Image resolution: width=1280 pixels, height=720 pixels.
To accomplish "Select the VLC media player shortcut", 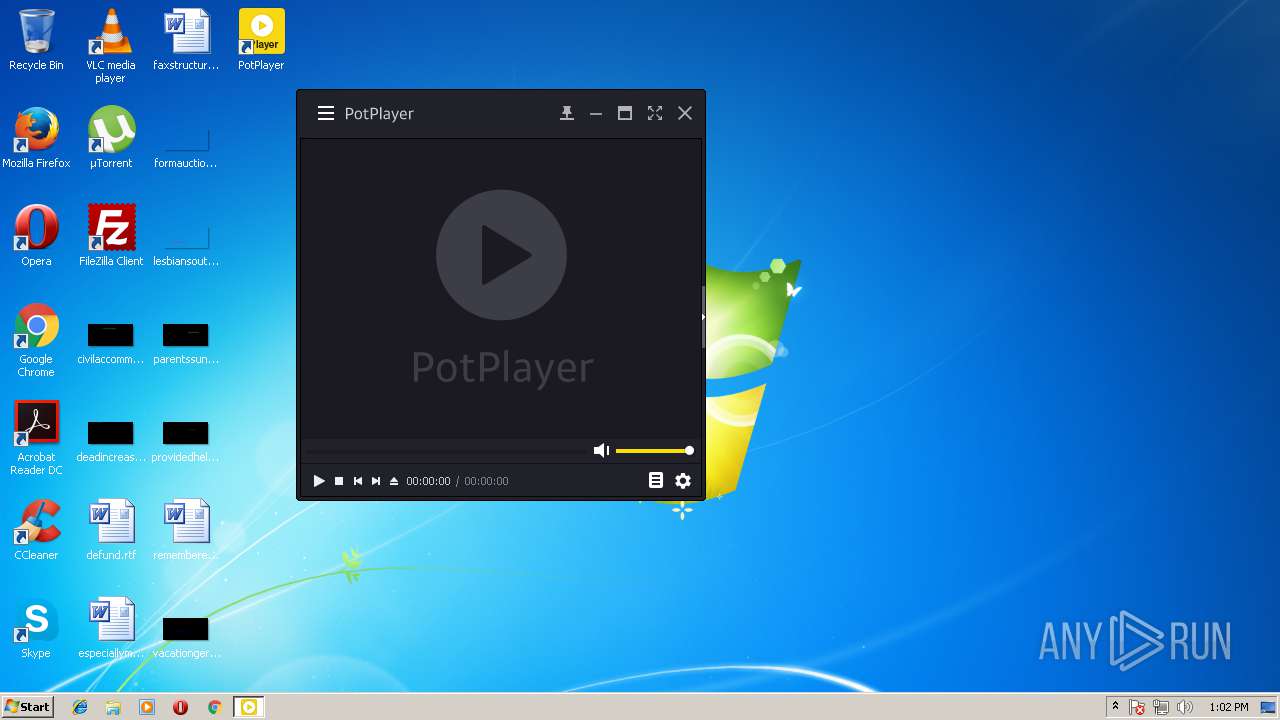I will point(111,46).
